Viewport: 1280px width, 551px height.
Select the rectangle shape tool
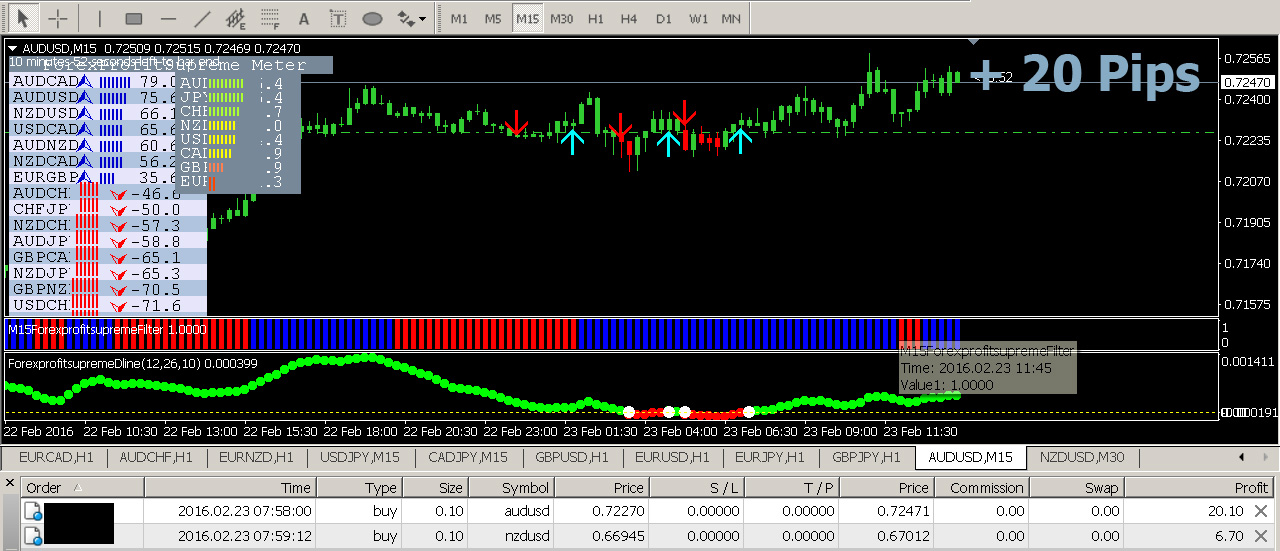click(x=133, y=17)
